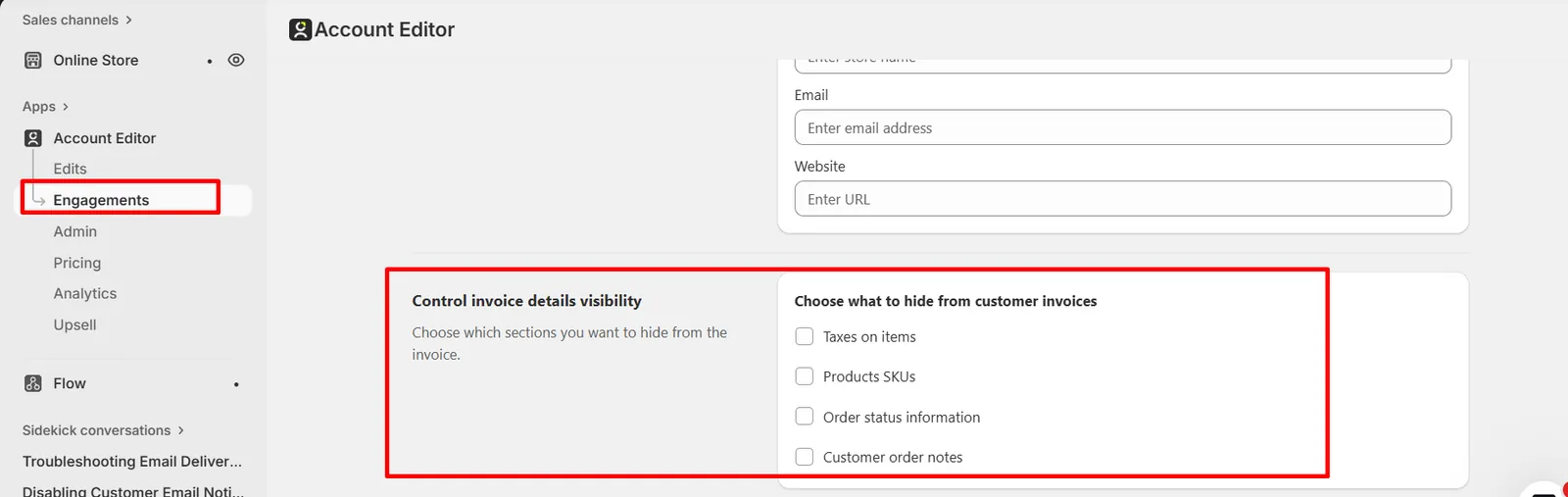Focus the Email address input field
Viewport: 1568px width, 497px height.
(x=1123, y=127)
